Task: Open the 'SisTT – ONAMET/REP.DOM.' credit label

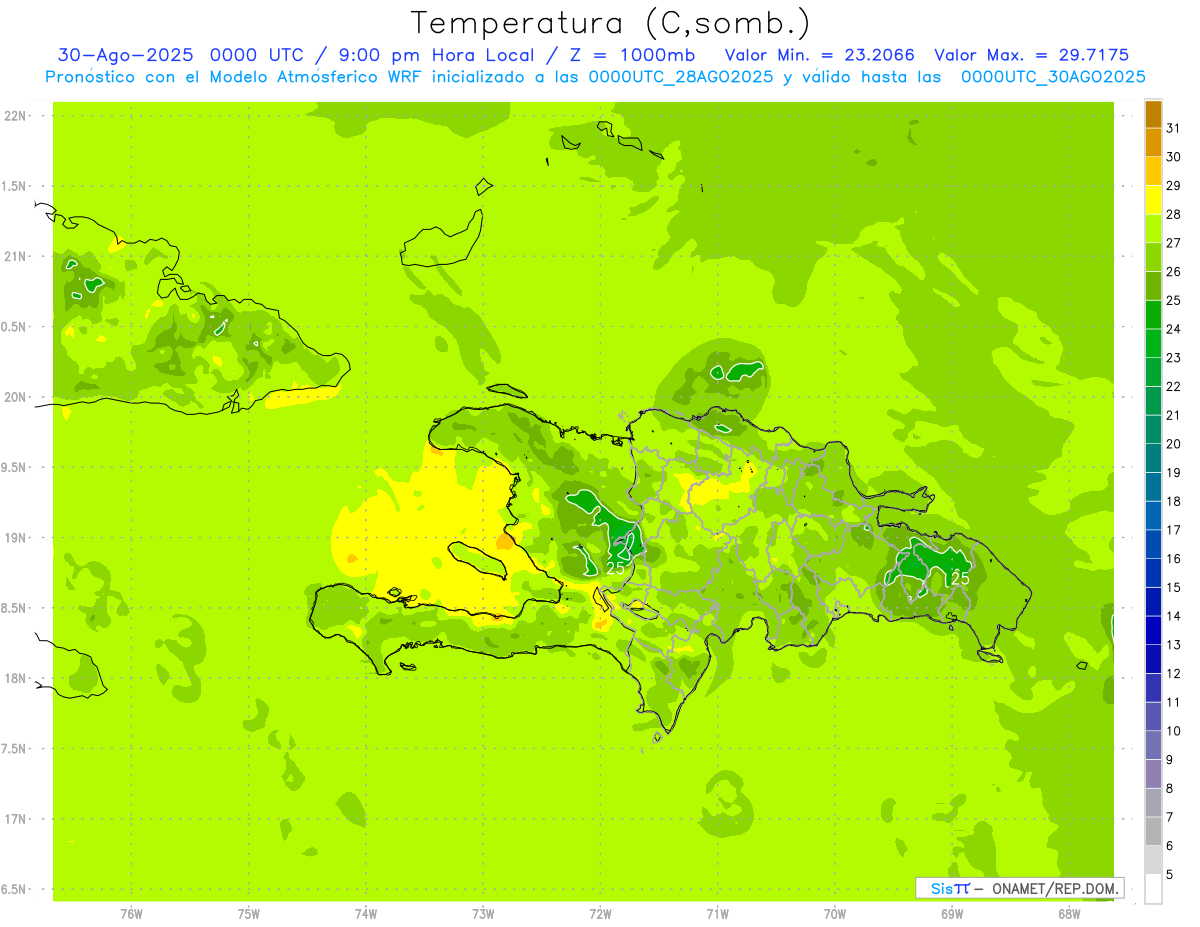Action: pos(1020,888)
